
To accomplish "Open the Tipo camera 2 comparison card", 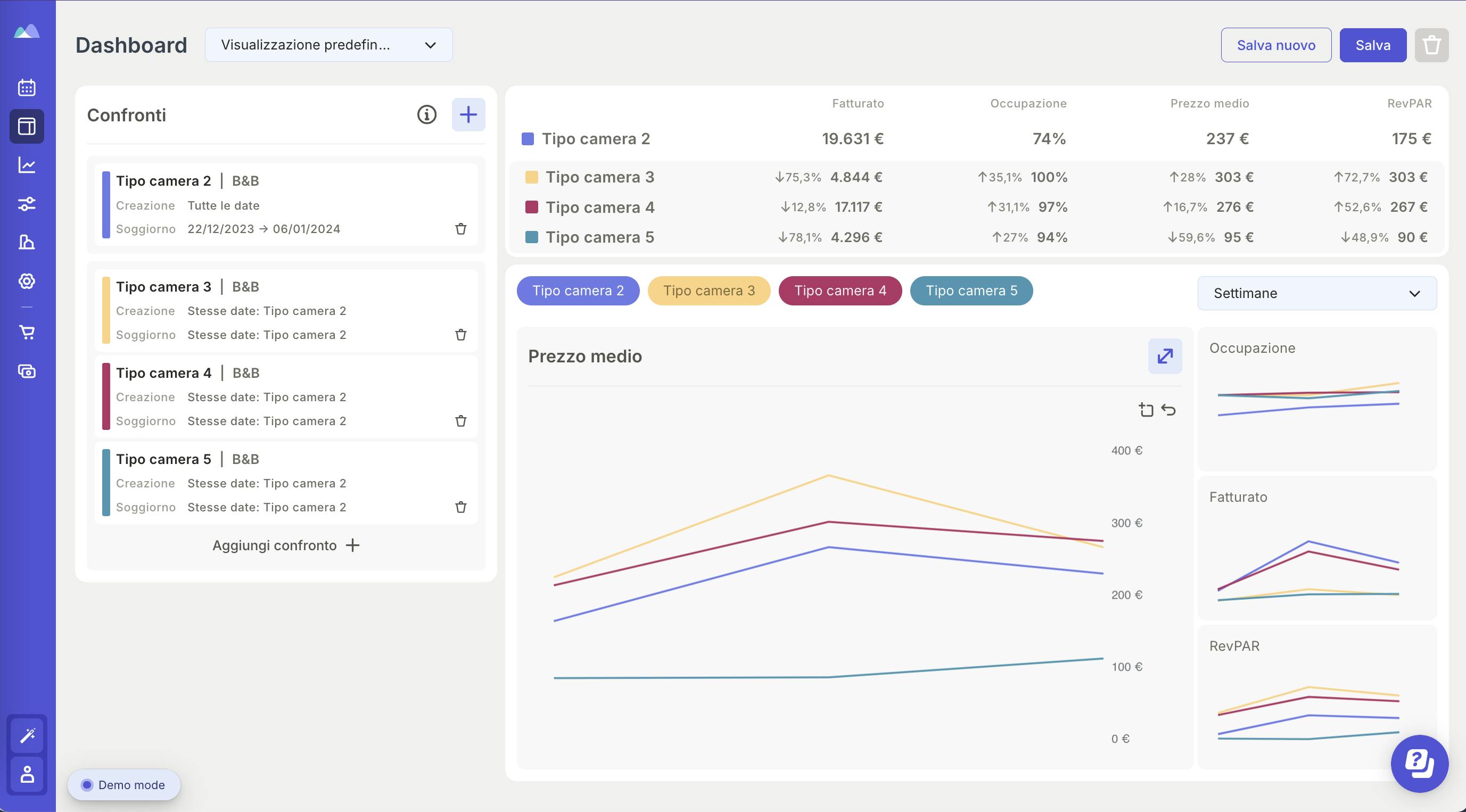I will [286, 205].
